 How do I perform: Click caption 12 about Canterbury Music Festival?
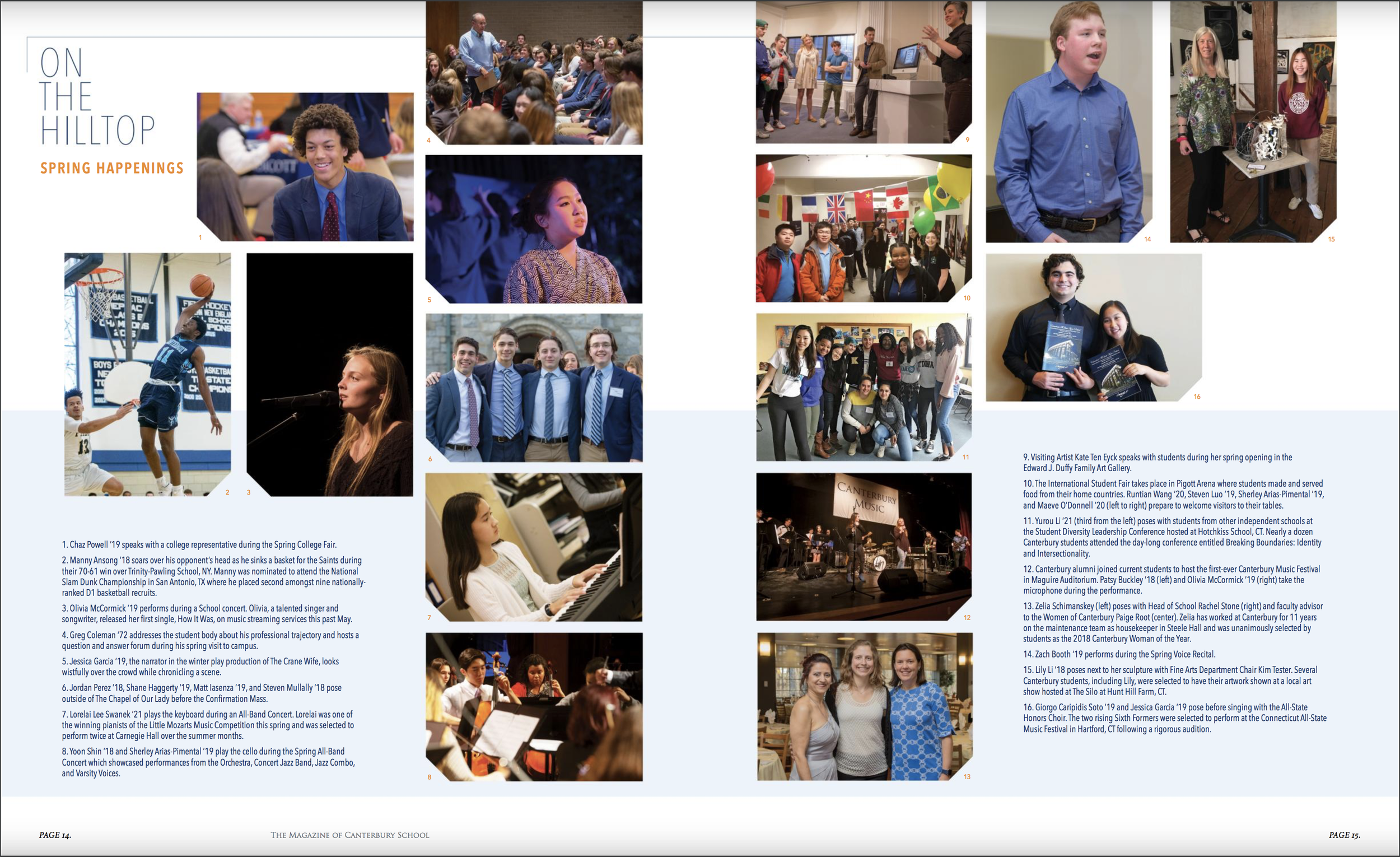pyautogui.click(x=1172, y=580)
